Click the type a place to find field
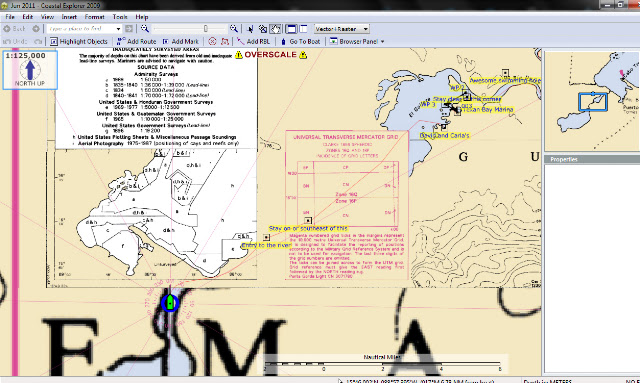The image size is (640, 383). (x=81, y=29)
